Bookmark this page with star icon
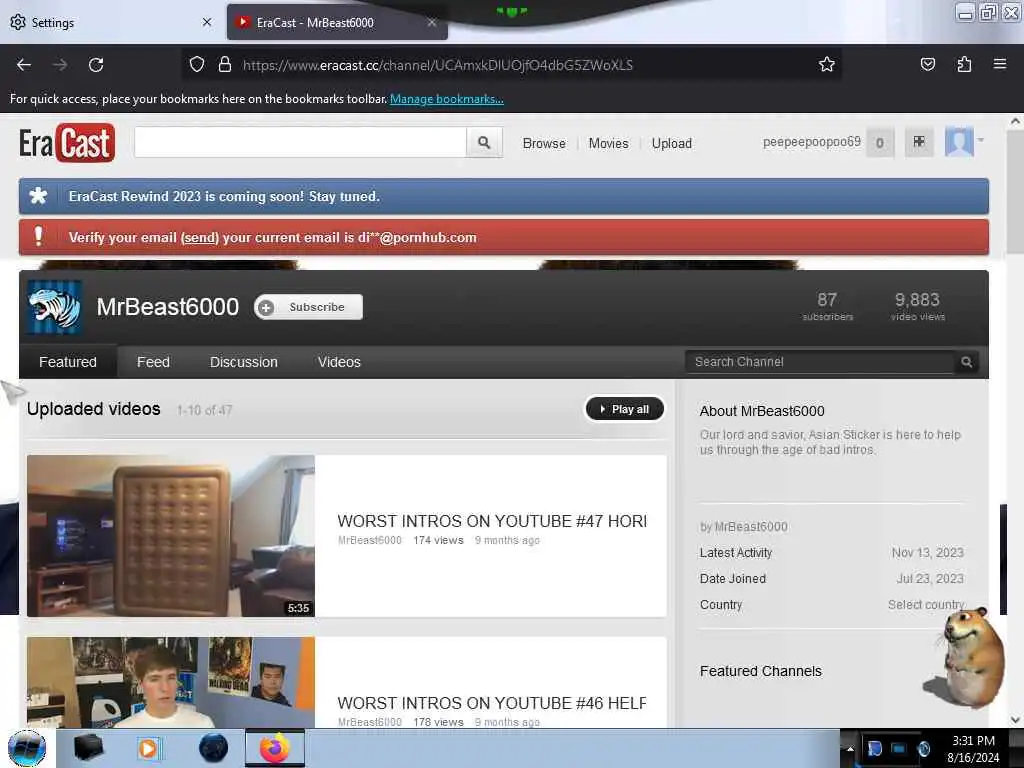 (x=827, y=64)
